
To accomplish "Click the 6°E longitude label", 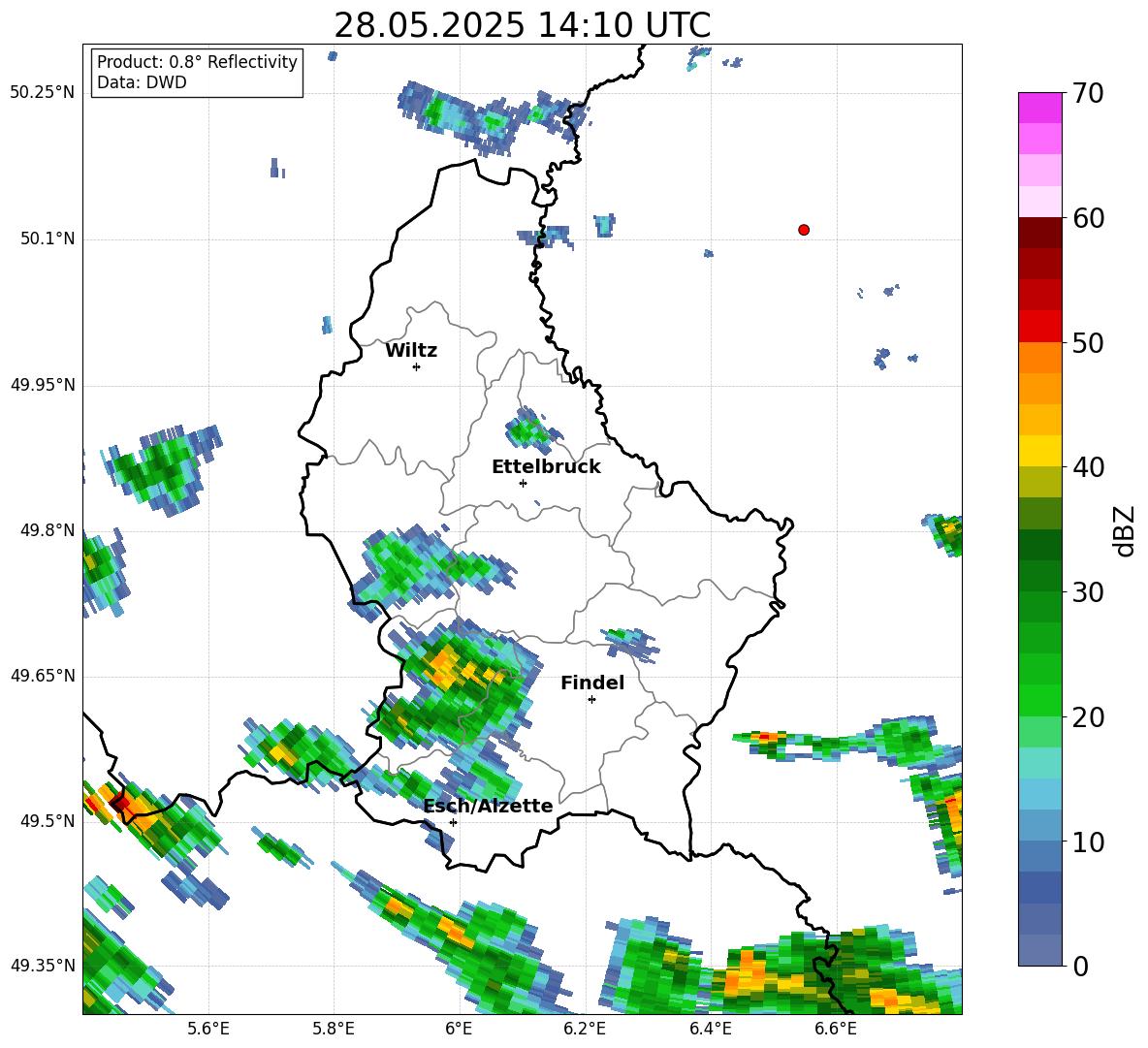I will tap(459, 1029).
